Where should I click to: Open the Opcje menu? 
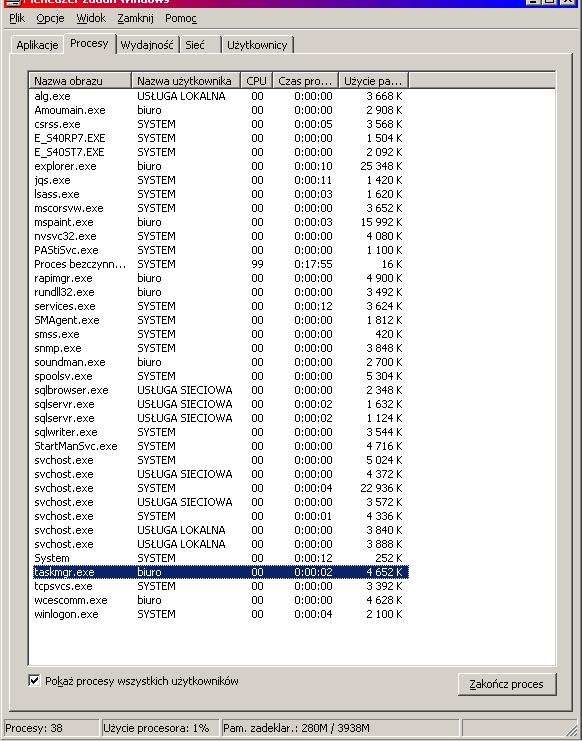(x=50, y=18)
